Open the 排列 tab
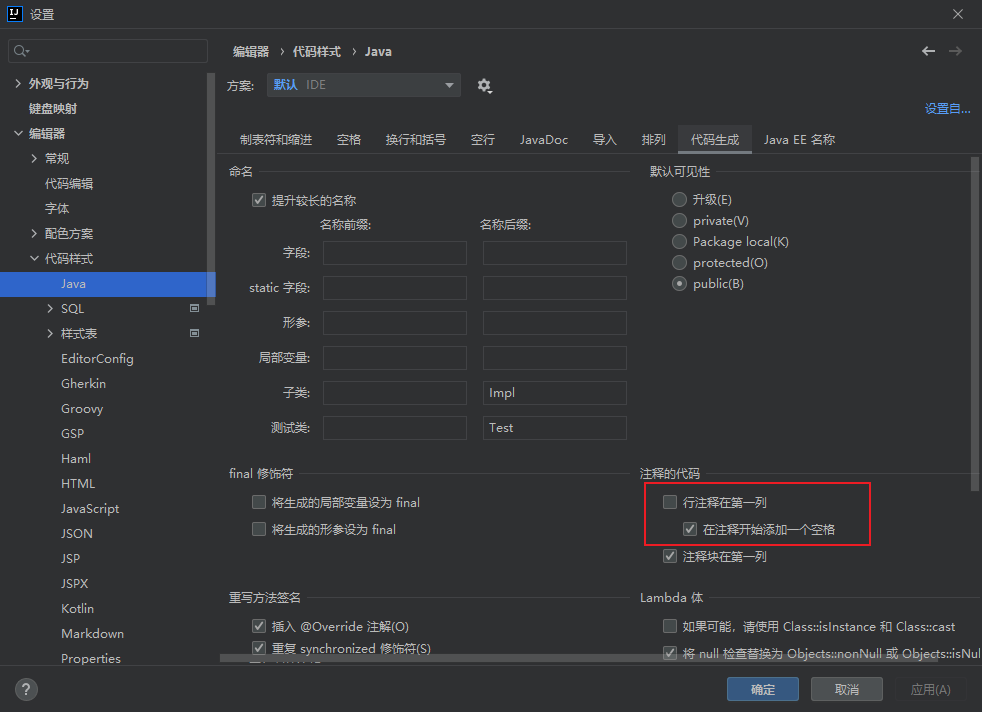Image resolution: width=982 pixels, height=712 pixels. point(653,140)
